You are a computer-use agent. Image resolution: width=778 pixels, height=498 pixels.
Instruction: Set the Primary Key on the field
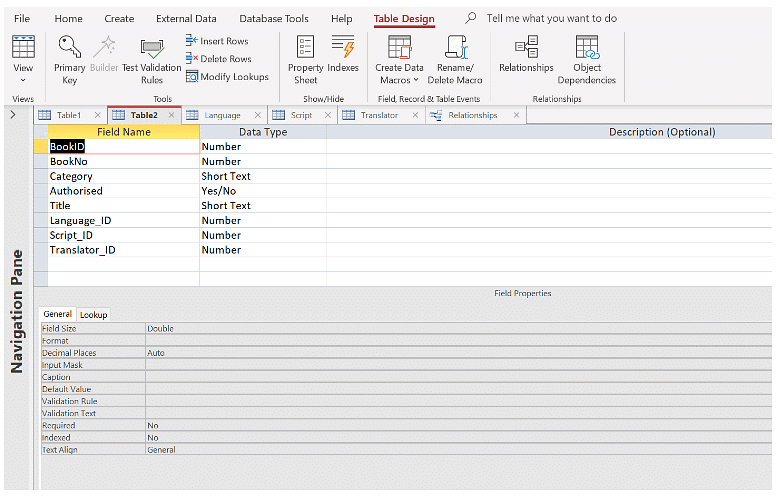coord(69,60)
